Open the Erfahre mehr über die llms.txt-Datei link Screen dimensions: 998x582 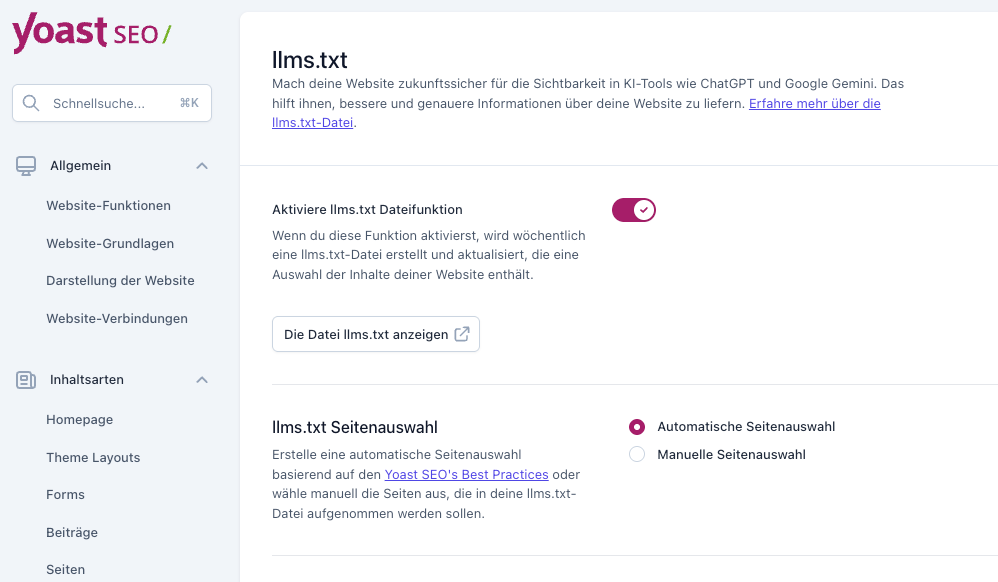pyautogui.click(x=814, y=103)
